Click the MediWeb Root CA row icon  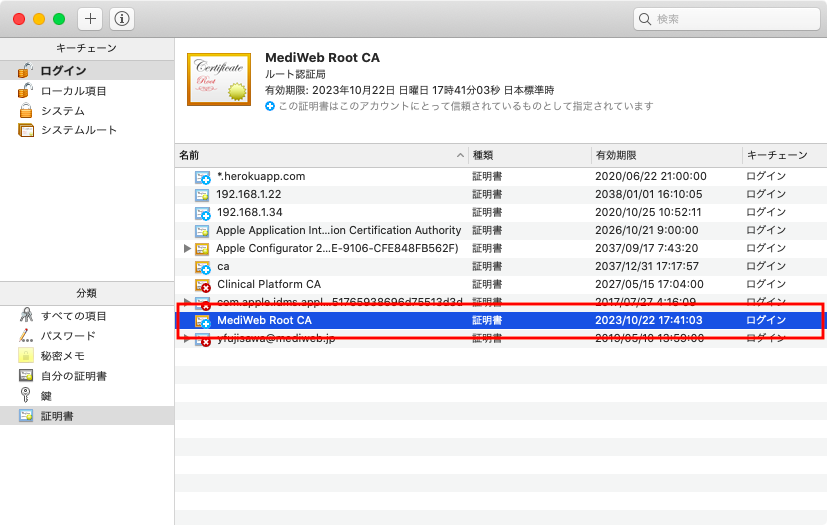[x=203, y=321]
